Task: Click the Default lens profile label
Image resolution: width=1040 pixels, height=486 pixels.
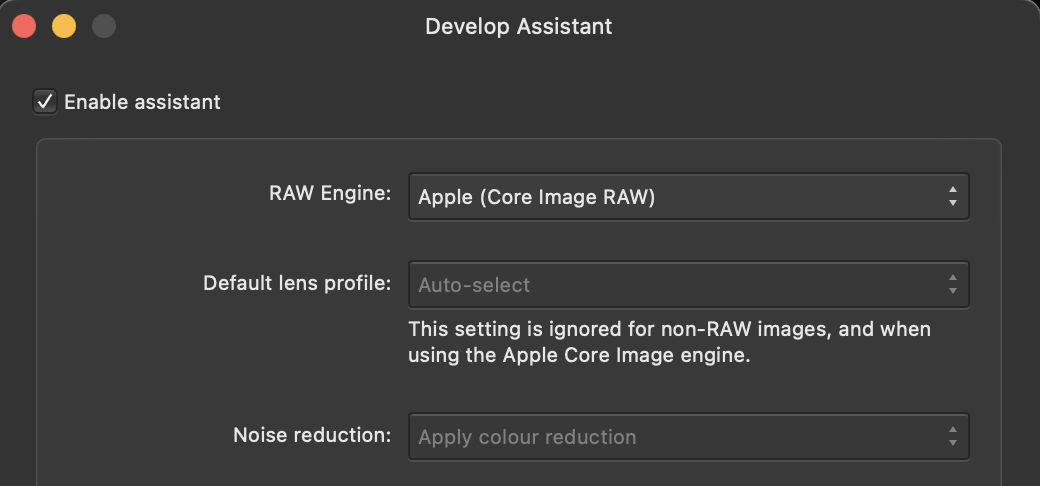Action: [296, 283]
